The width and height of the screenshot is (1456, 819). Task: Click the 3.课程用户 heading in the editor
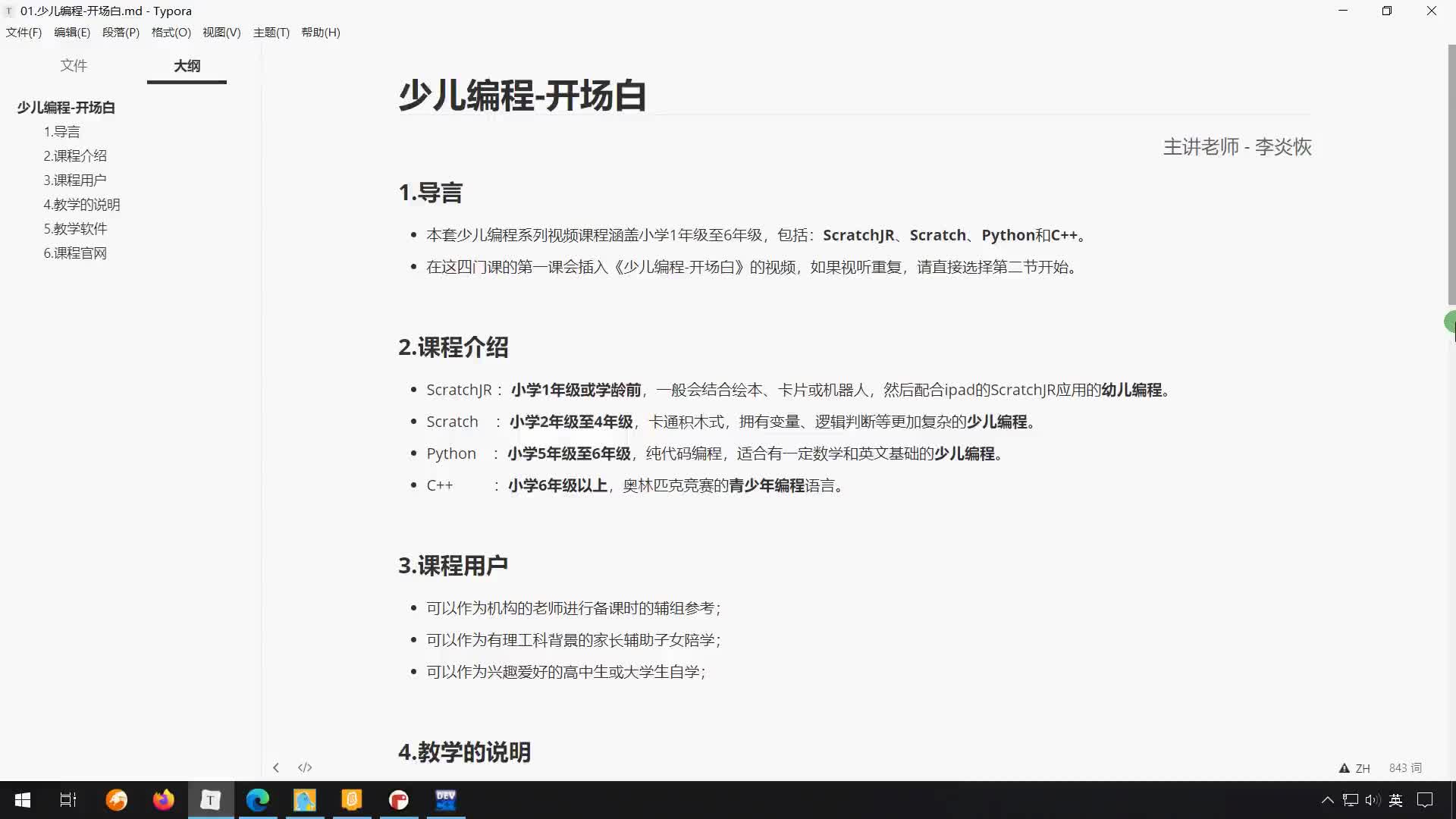(x=453, y=566)
